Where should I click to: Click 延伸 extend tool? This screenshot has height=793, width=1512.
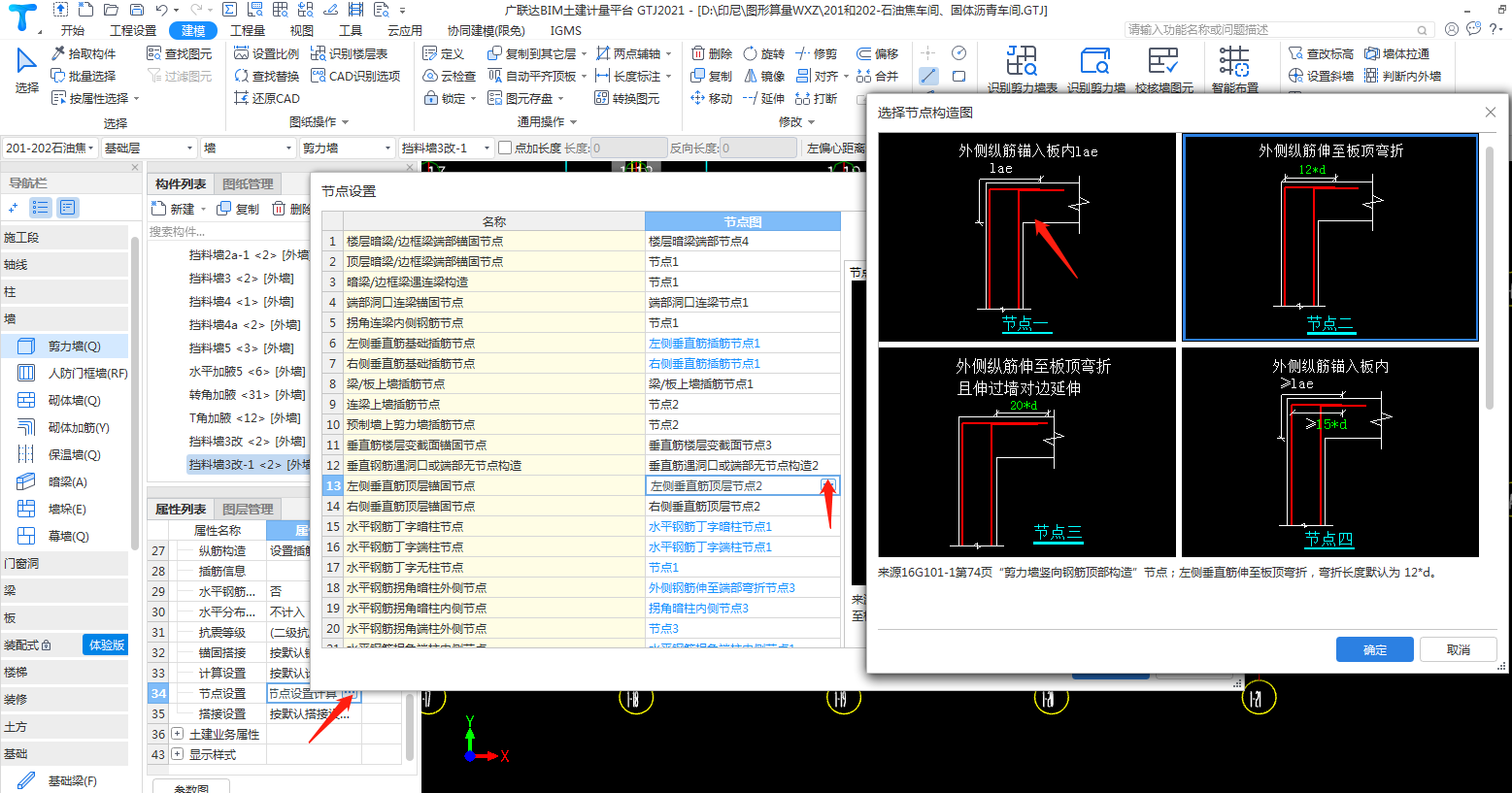pyautogui.click(x=764, y=98)
